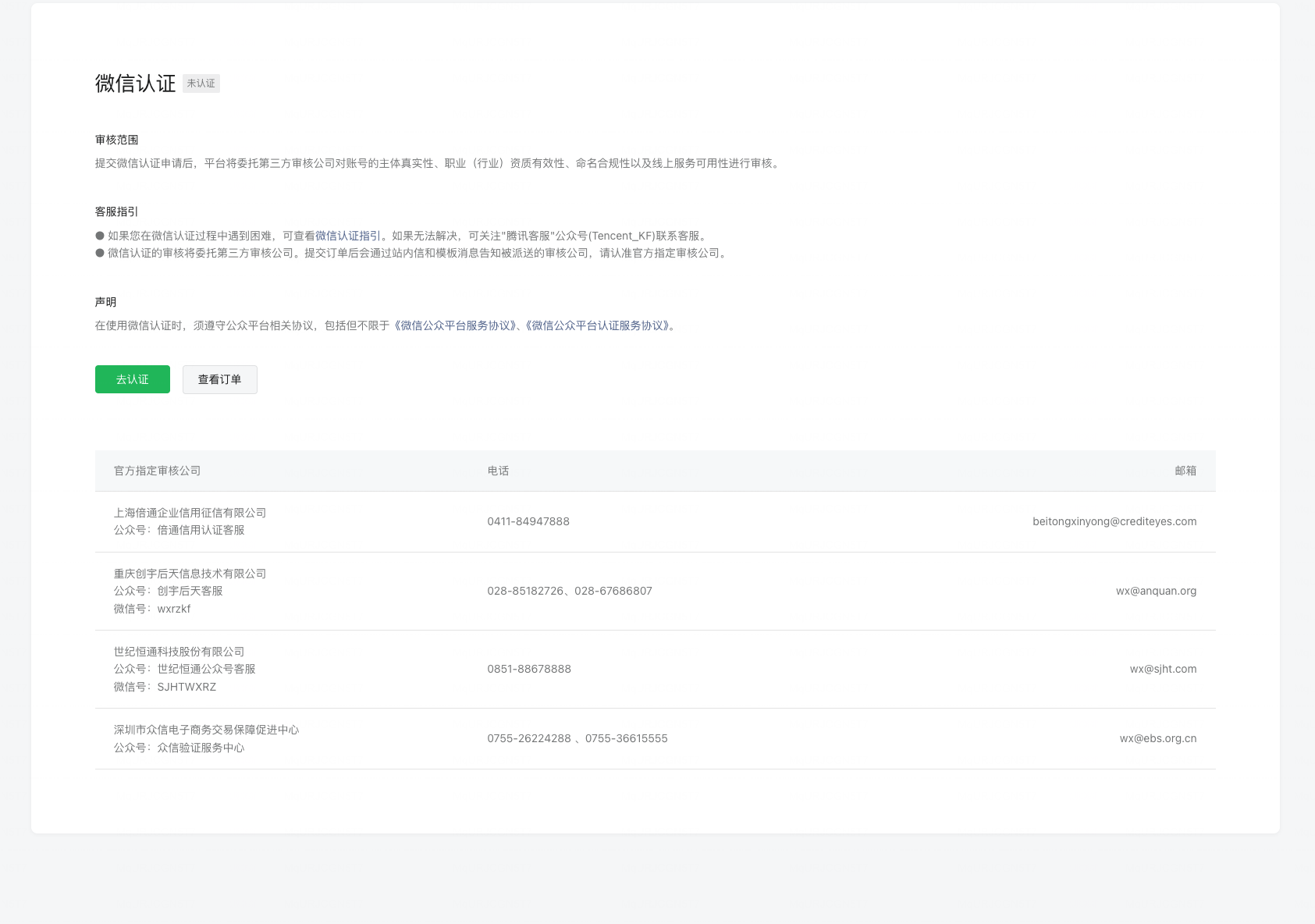Select the company name 上海倍通企业信用征信有限公司
The height and width of the screenshot is (924, 1315).
tap(190, 513)
